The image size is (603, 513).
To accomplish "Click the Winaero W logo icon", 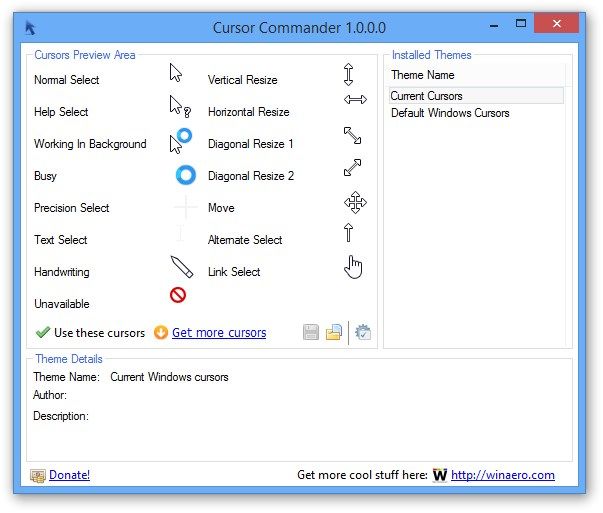I will click(x=440, y=475).
